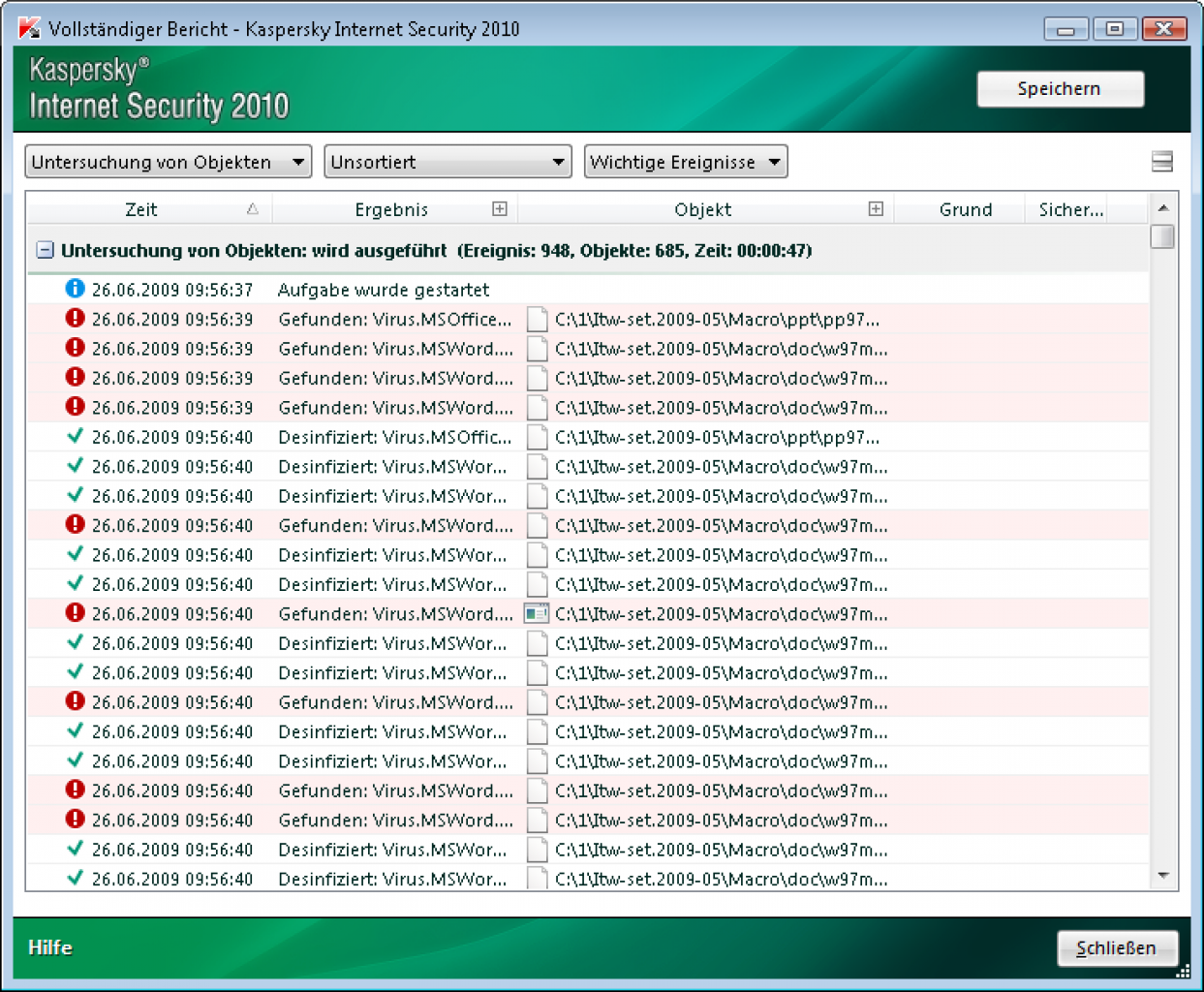Select the Gefunden: Virus.MSOffice... result
Image resolution: width=1204 pixels, height=992 pixels.
[x=395, y=319]
